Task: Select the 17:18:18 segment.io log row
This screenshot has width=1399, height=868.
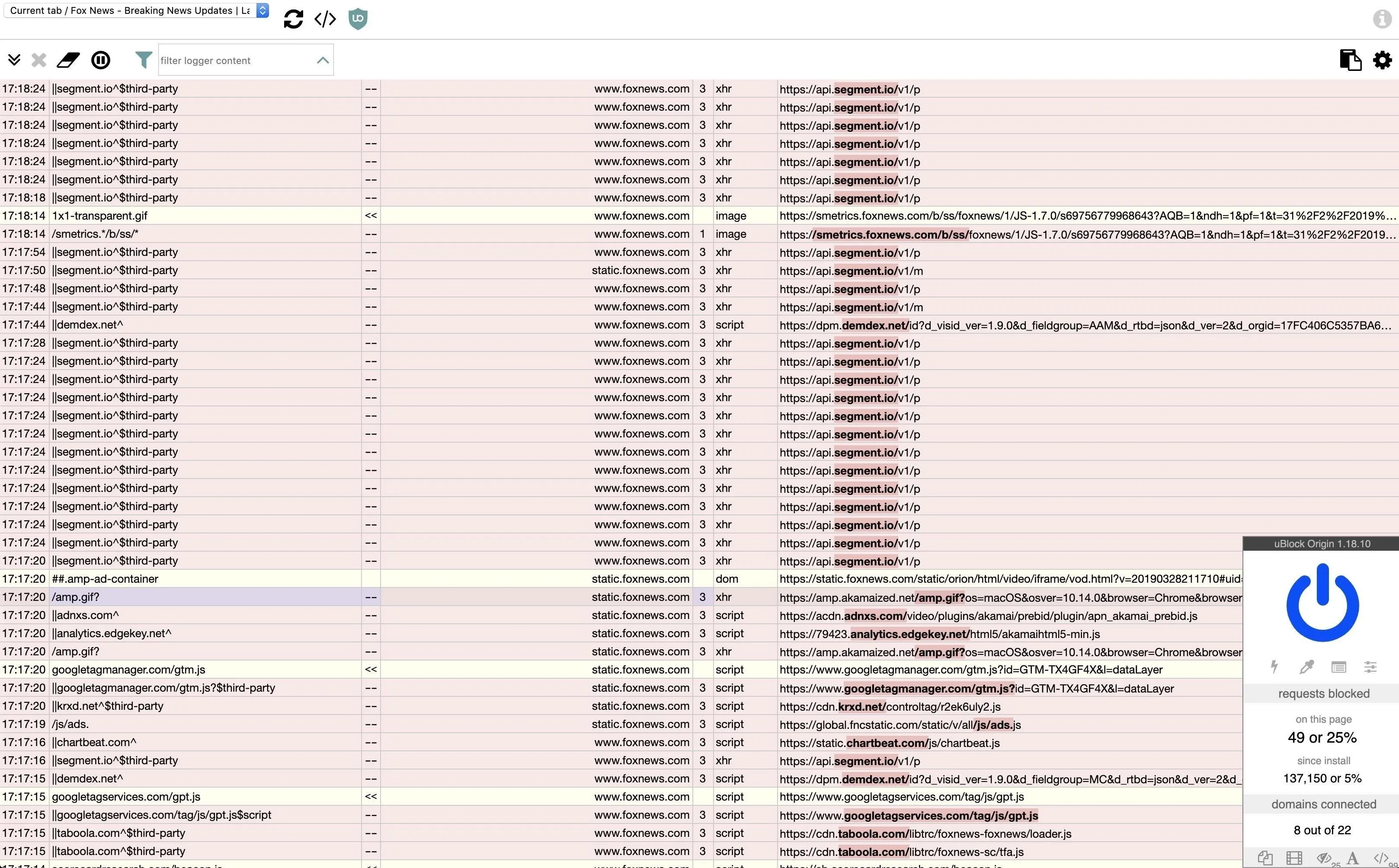Action: pyautogui.click(x=700, y=198)
